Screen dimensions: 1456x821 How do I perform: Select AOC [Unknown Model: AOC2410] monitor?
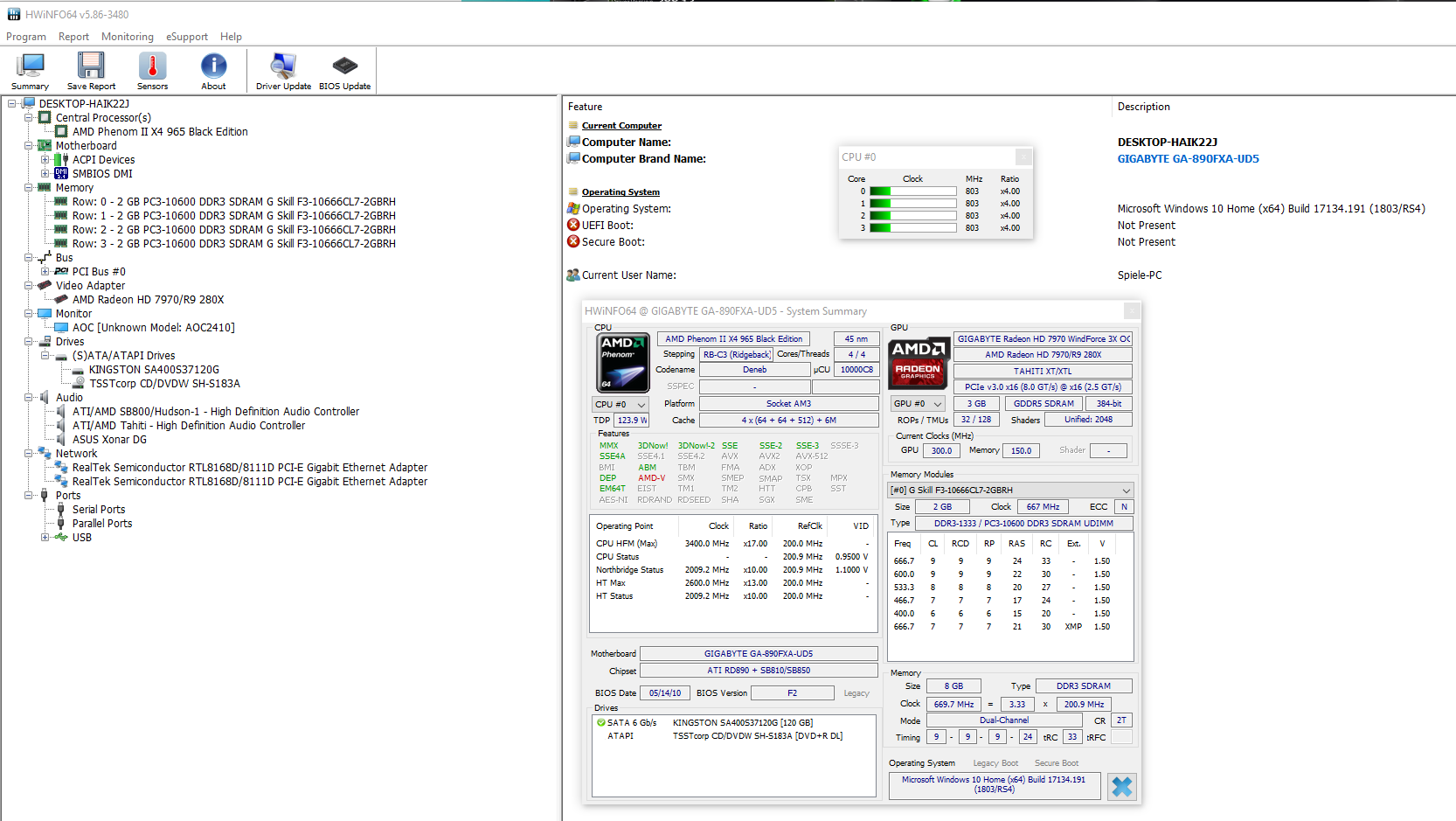(153, 328)
